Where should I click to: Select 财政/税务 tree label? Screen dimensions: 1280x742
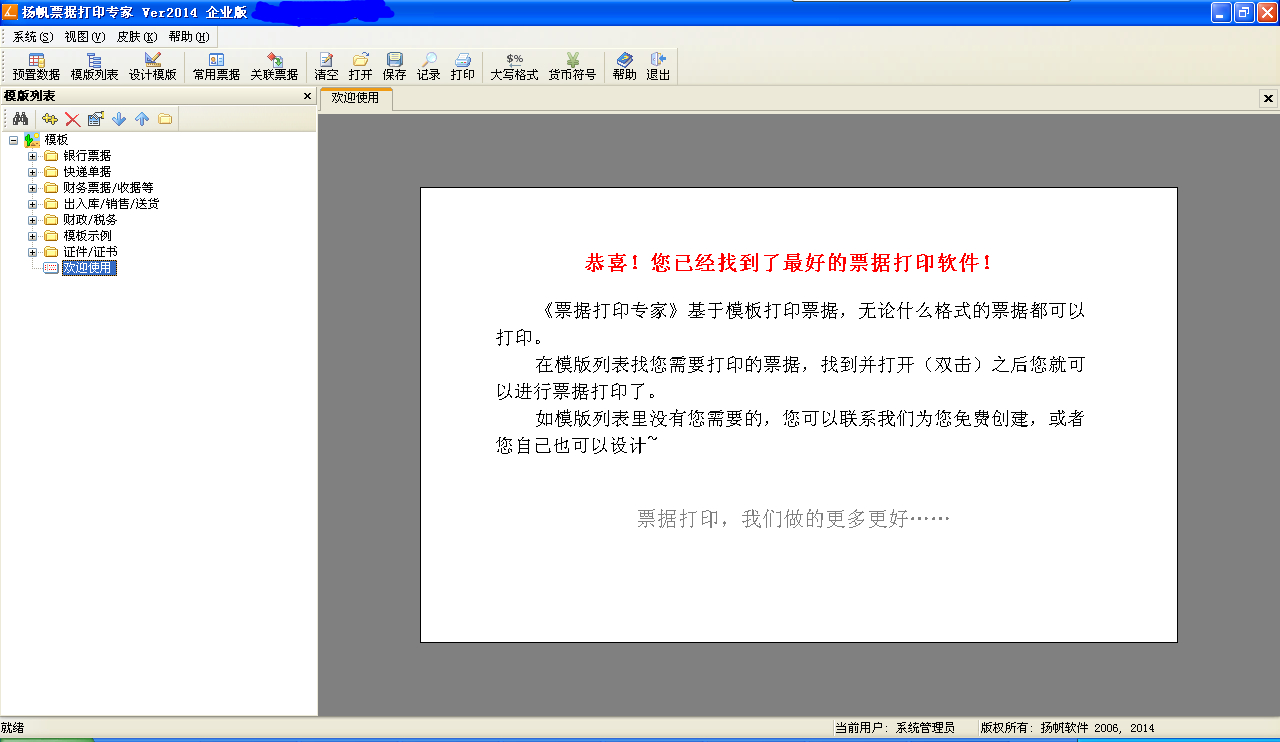(90, 220)
